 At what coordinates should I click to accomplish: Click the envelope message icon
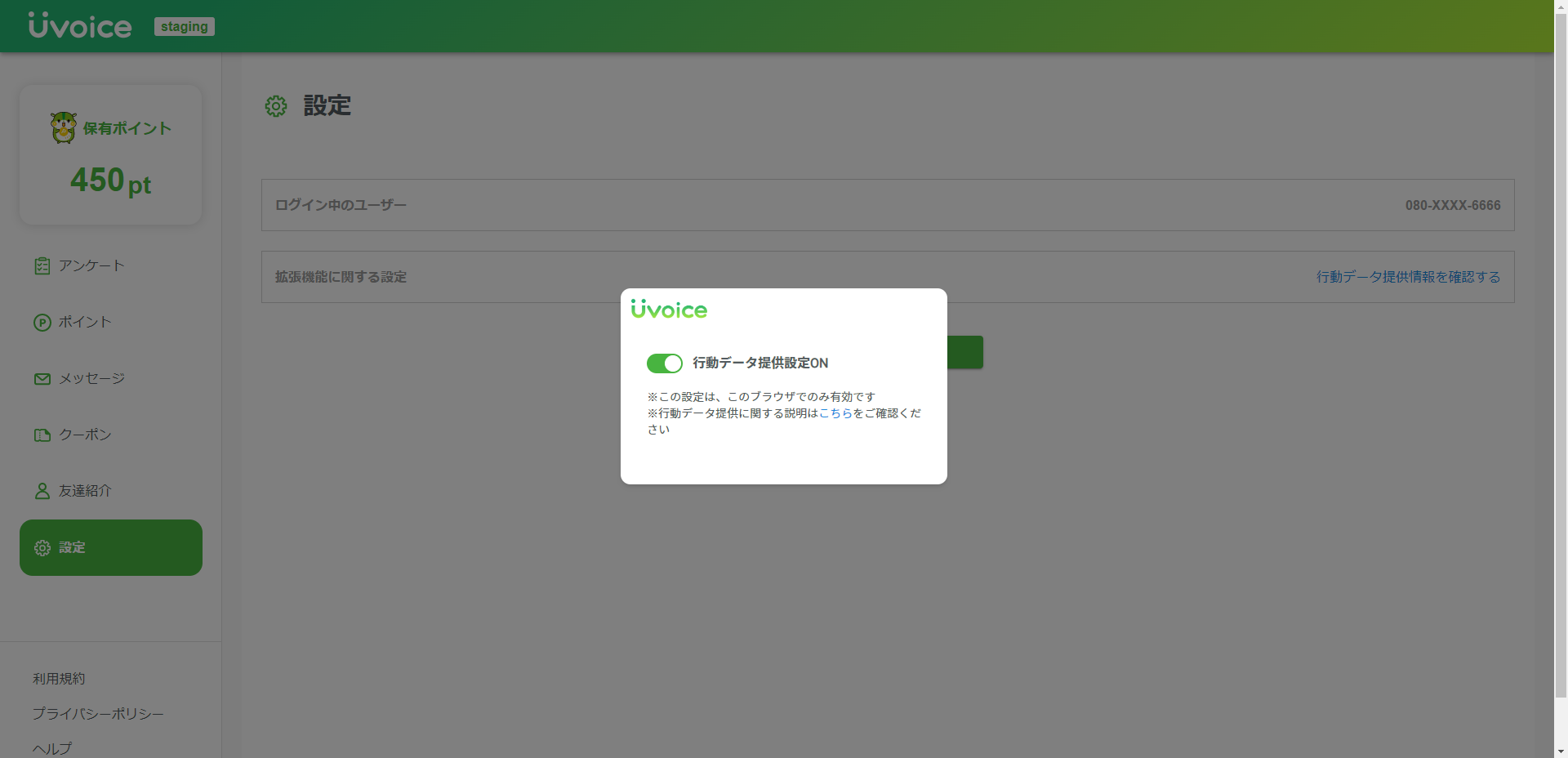tap(42, 379)
